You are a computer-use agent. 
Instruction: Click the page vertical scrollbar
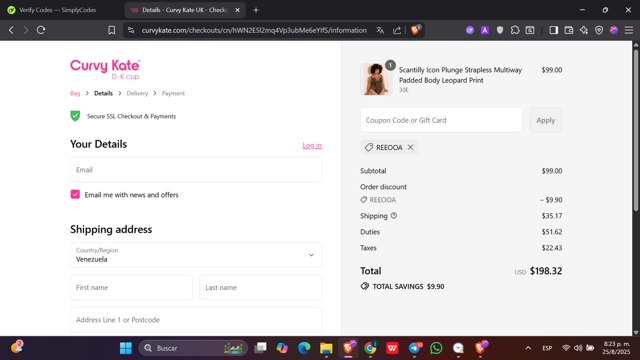[636, 131]
